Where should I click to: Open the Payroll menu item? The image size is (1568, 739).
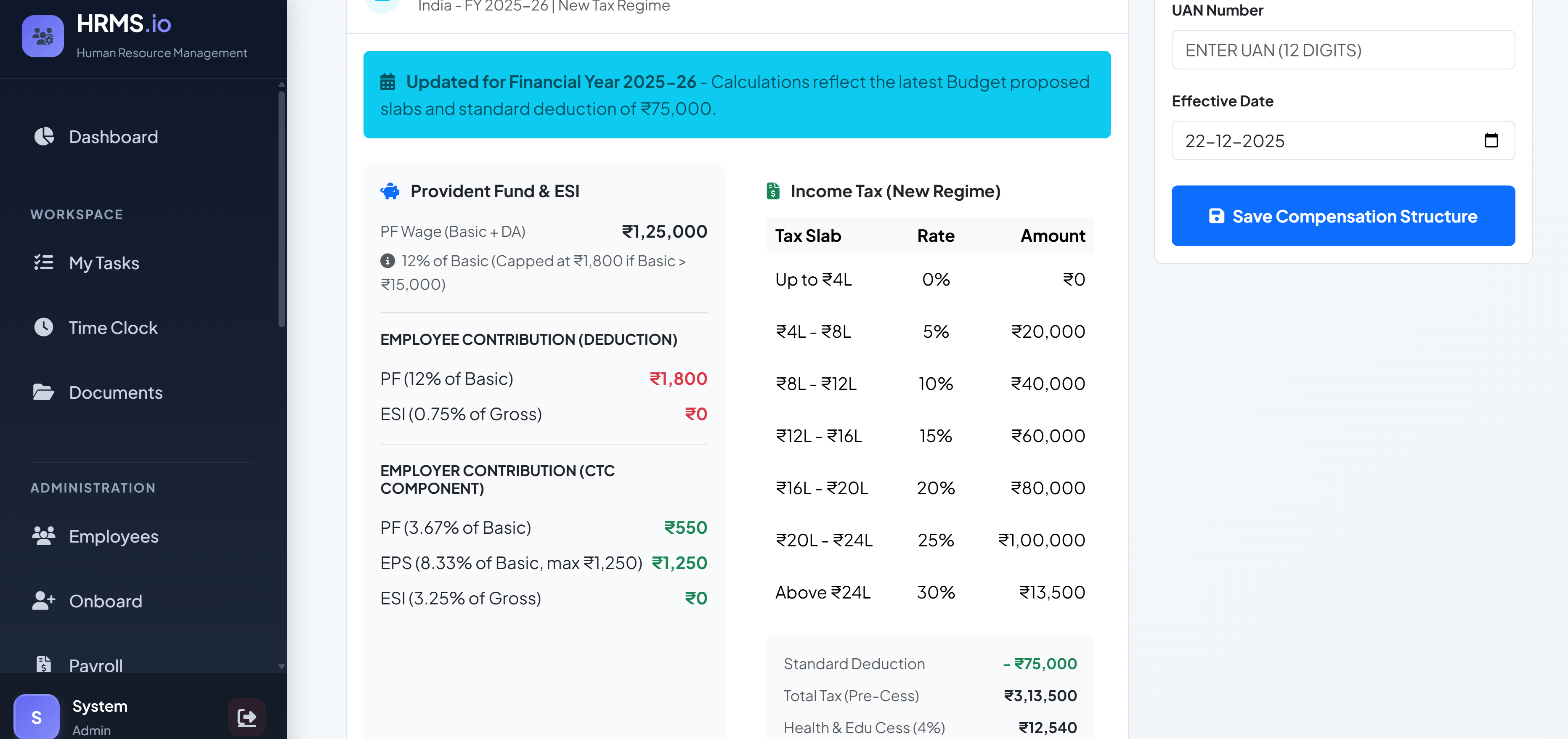coord(96,665)
